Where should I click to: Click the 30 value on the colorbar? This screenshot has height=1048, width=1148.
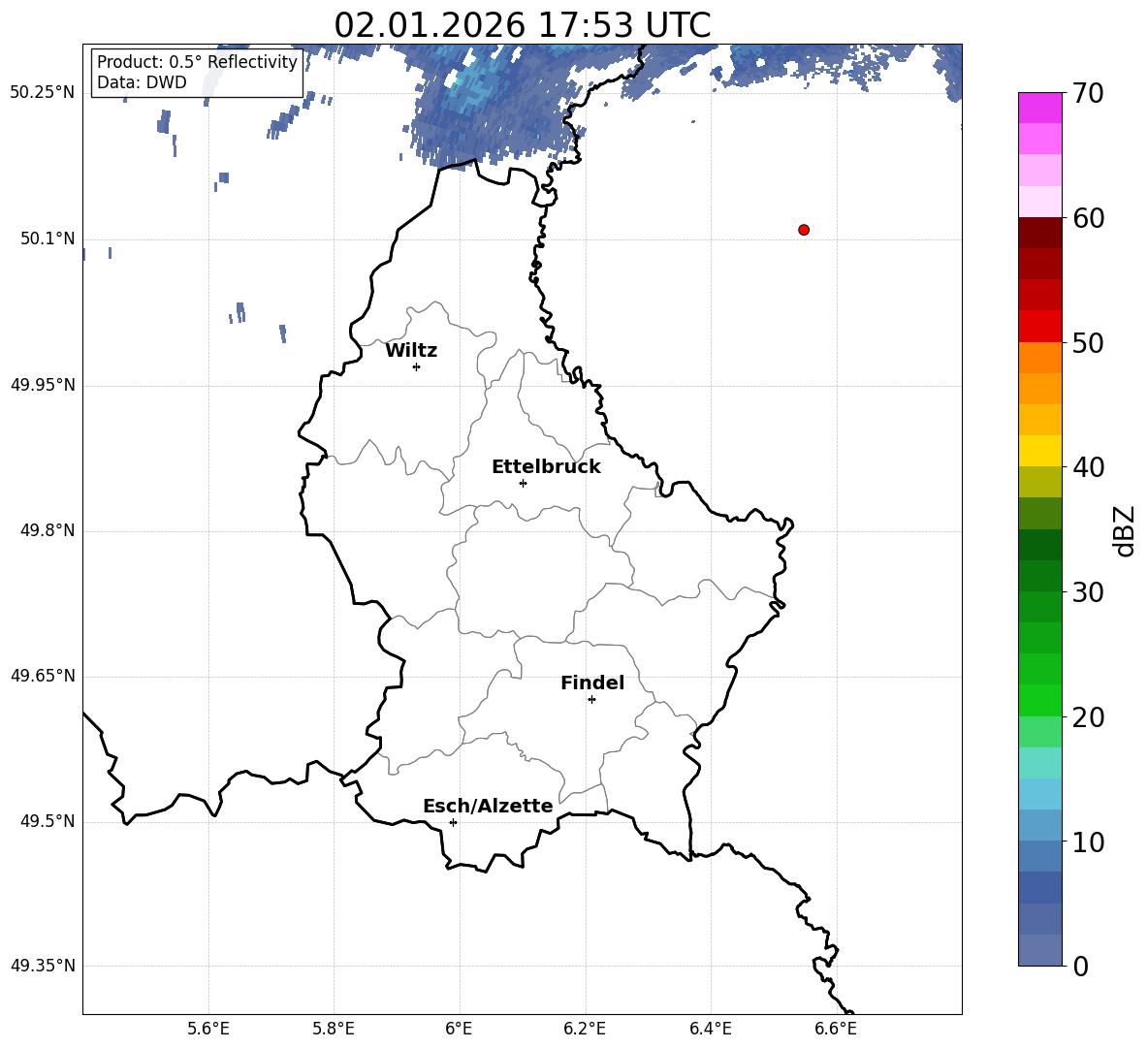click(1088, 592)
